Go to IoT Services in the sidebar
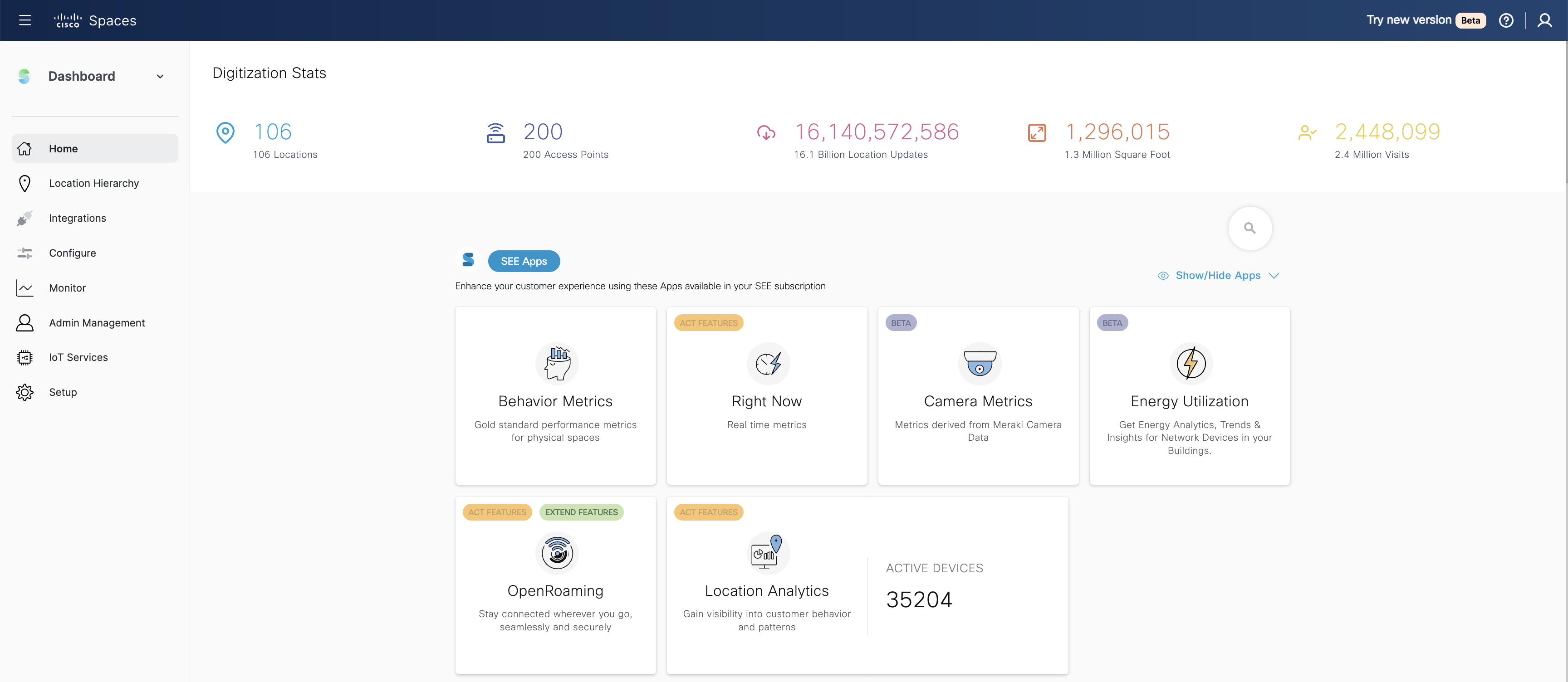 [78, 357]
